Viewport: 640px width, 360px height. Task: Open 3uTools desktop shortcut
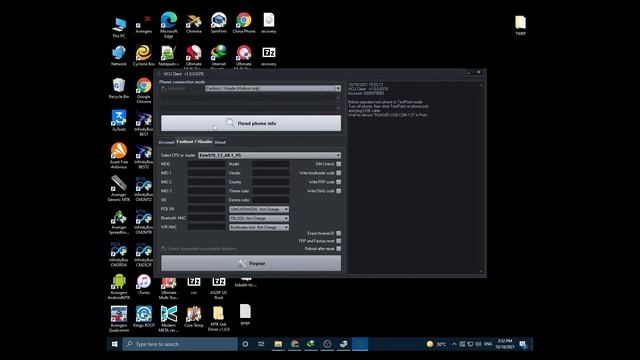119,121
